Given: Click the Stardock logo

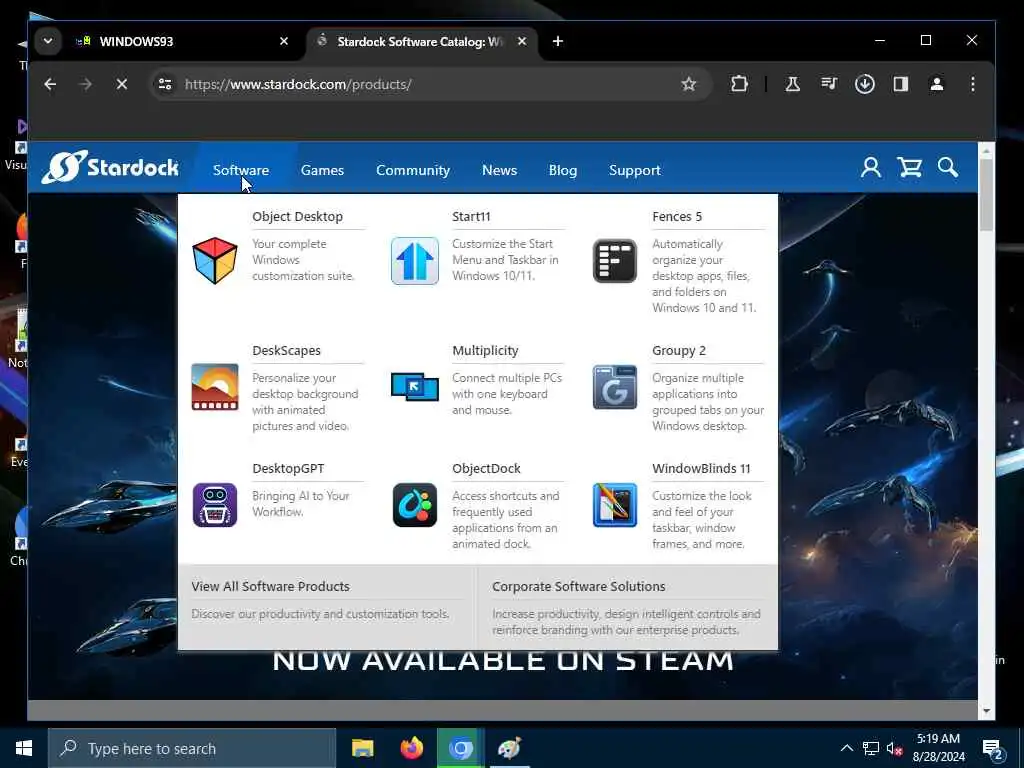Looking at the screenshot, I should point(110,167).
